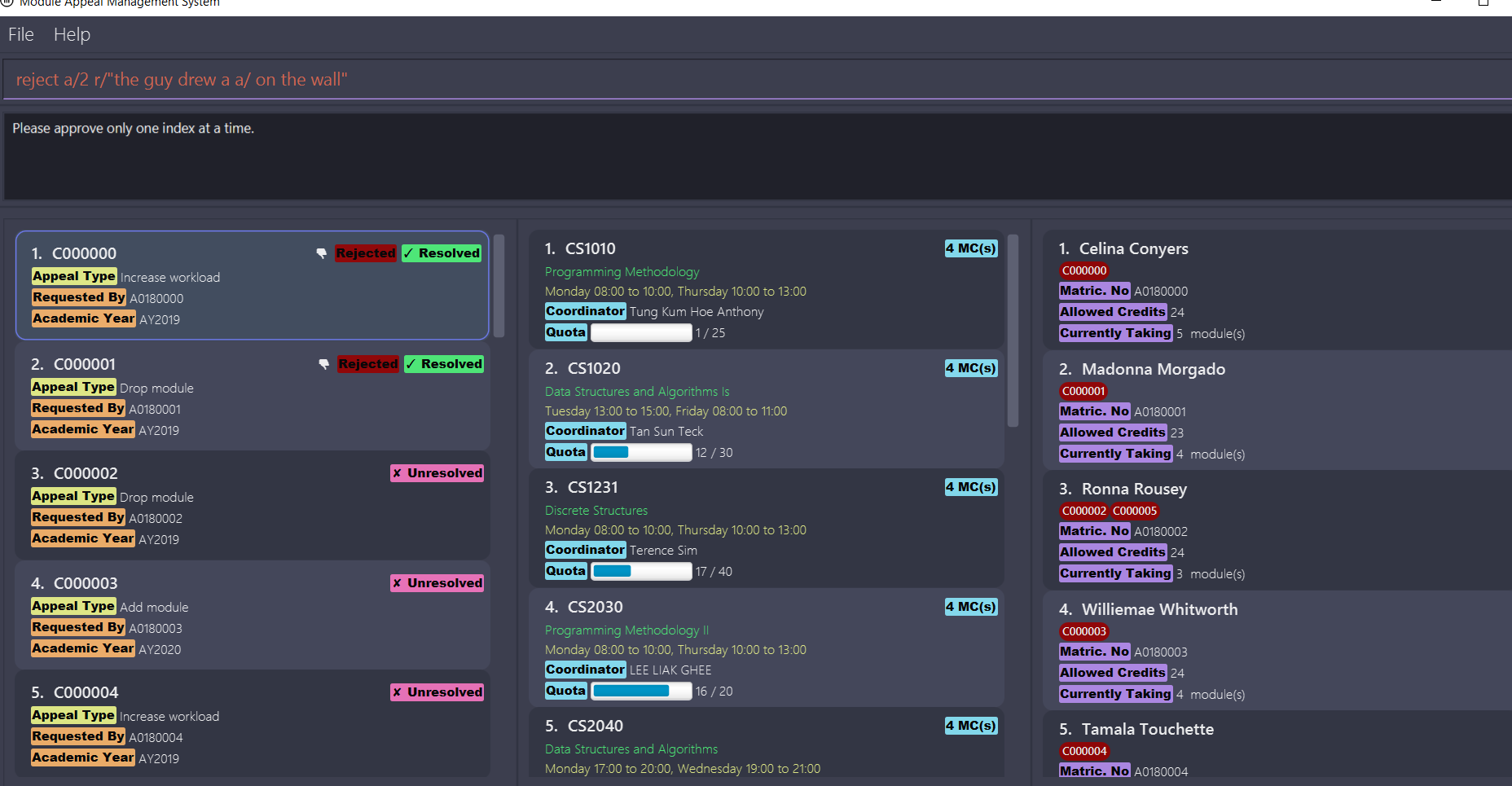Click the 4 MC(s) badge on CS1020
Viewport: 1512px width, 786px height.
coord(971,368)
